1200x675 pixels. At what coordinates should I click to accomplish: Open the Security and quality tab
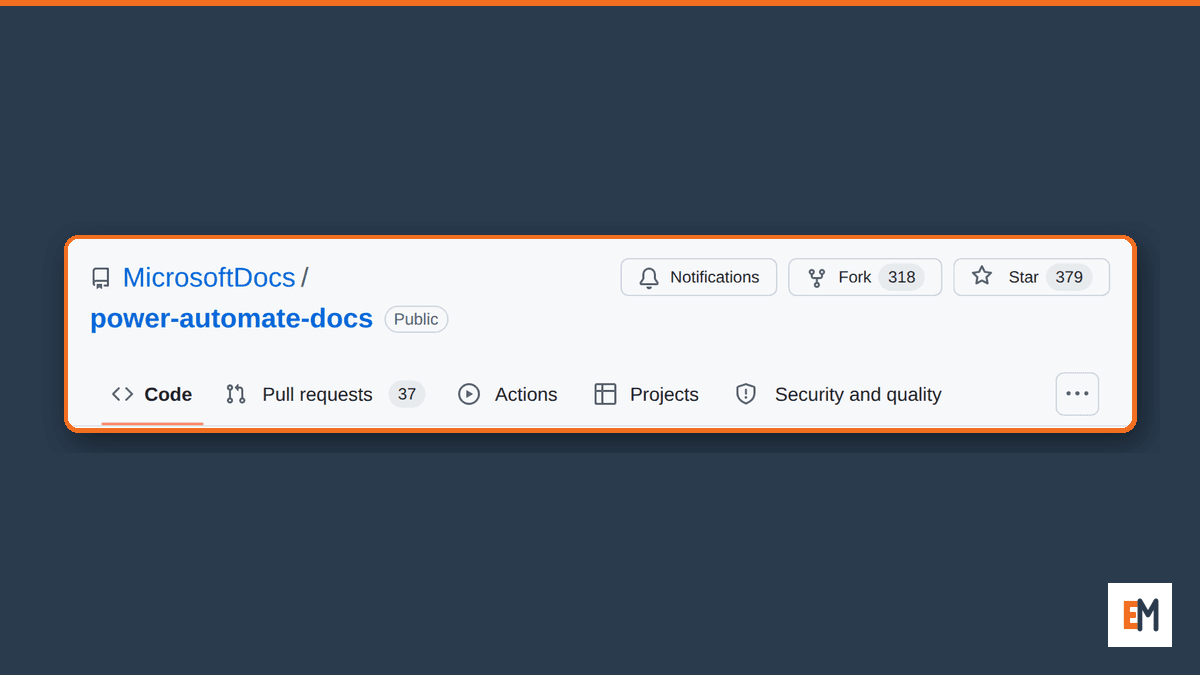[x=838, y=394]
